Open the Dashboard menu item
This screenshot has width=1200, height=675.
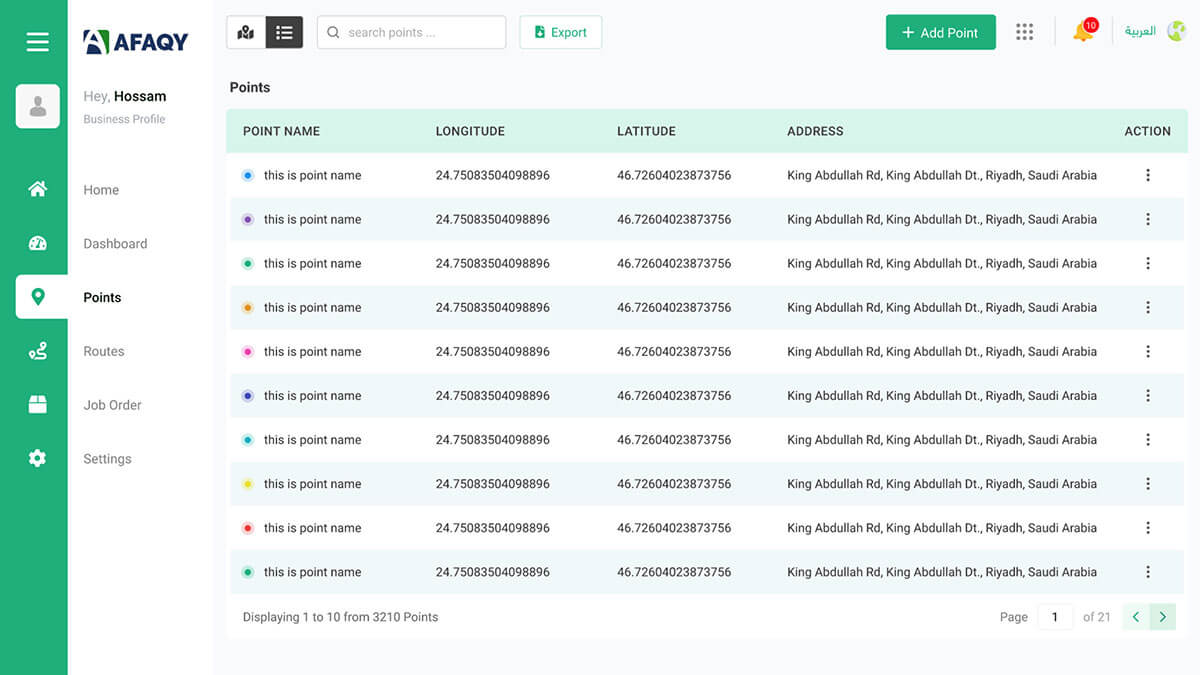[x=115, y=244]
